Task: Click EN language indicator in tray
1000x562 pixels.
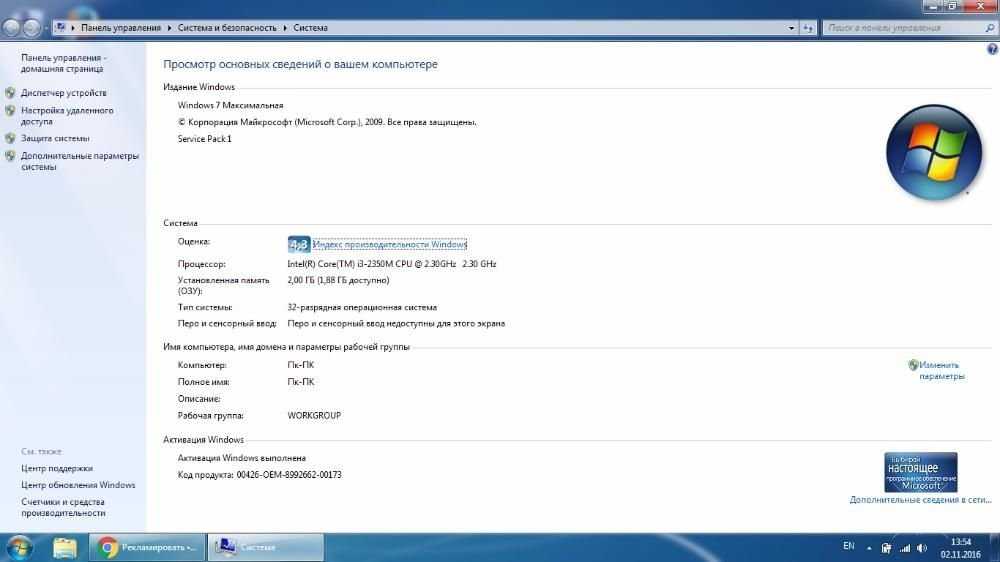Action: 848,546
